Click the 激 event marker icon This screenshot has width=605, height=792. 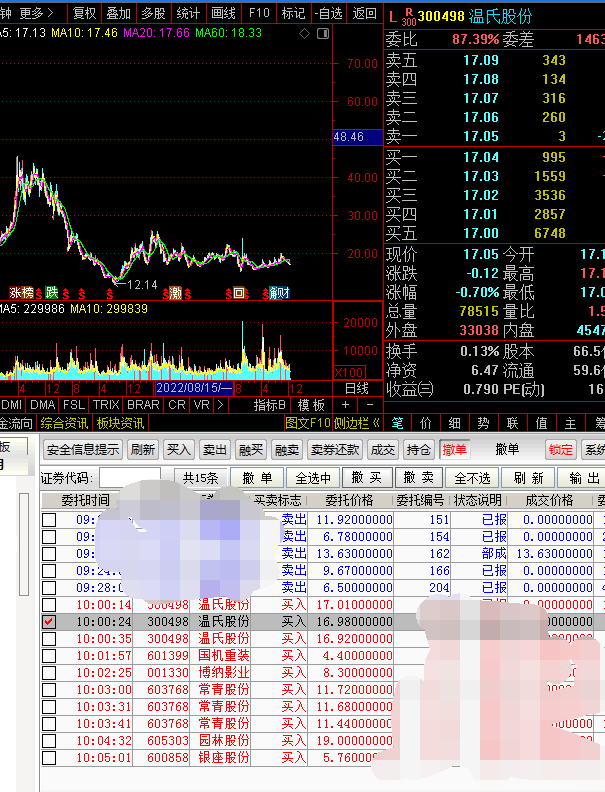pos(176,293)
